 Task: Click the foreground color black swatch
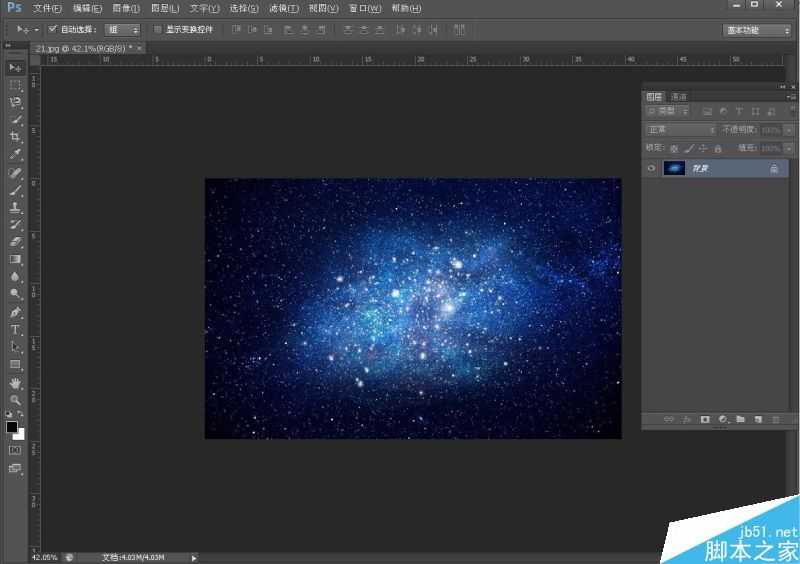click(12, 427)
